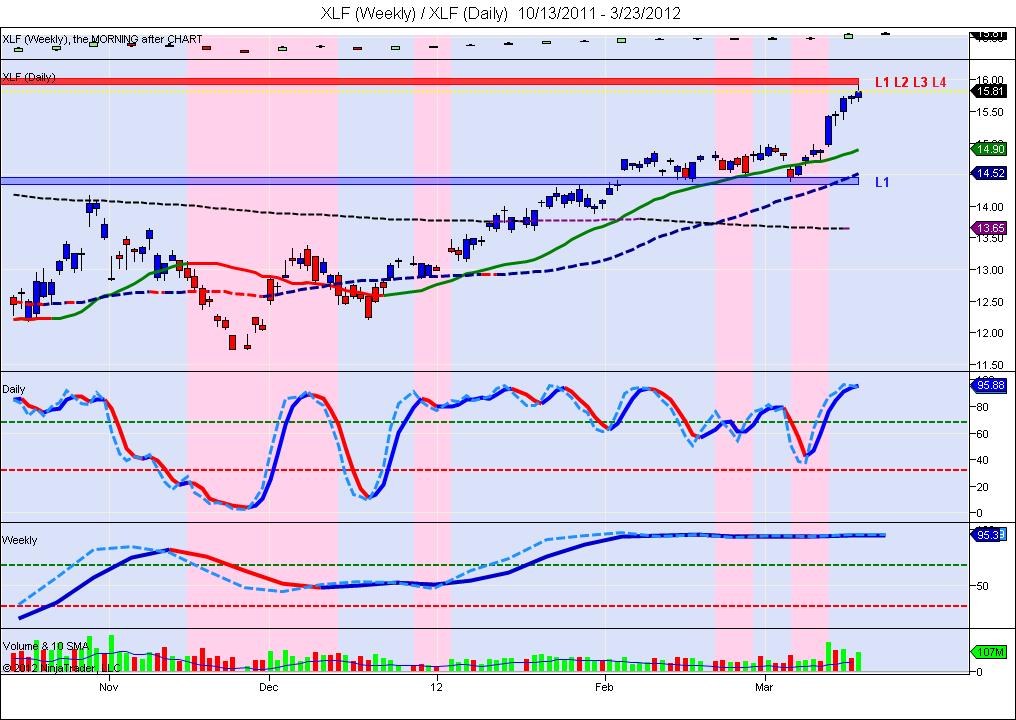Select the red 'L1 L2 L3 L4' resistance label

tap(910, 82)
